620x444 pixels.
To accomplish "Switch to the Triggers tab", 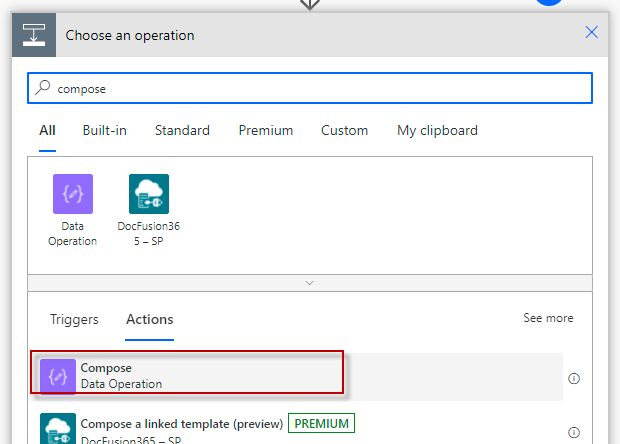I will point(74,319).
